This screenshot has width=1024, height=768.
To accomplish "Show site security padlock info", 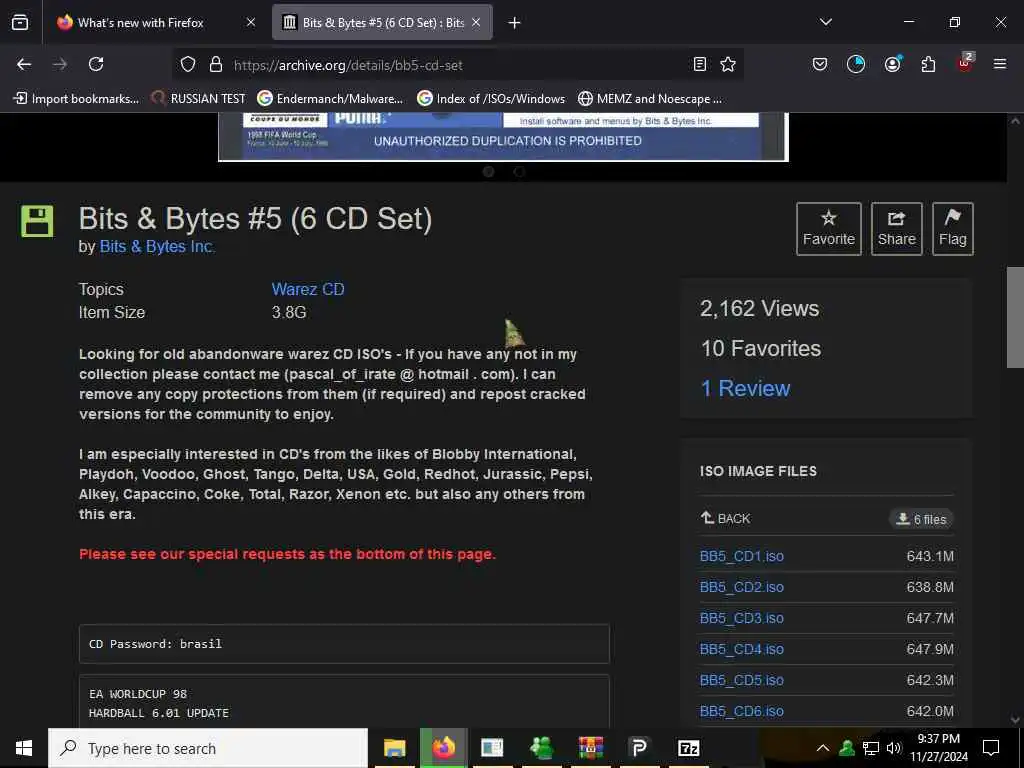I will click(x=216, y=64).
